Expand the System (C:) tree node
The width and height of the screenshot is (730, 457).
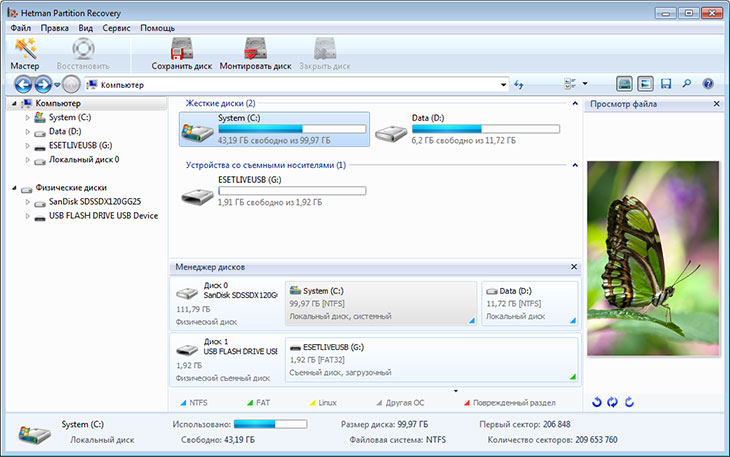(27, 117)
